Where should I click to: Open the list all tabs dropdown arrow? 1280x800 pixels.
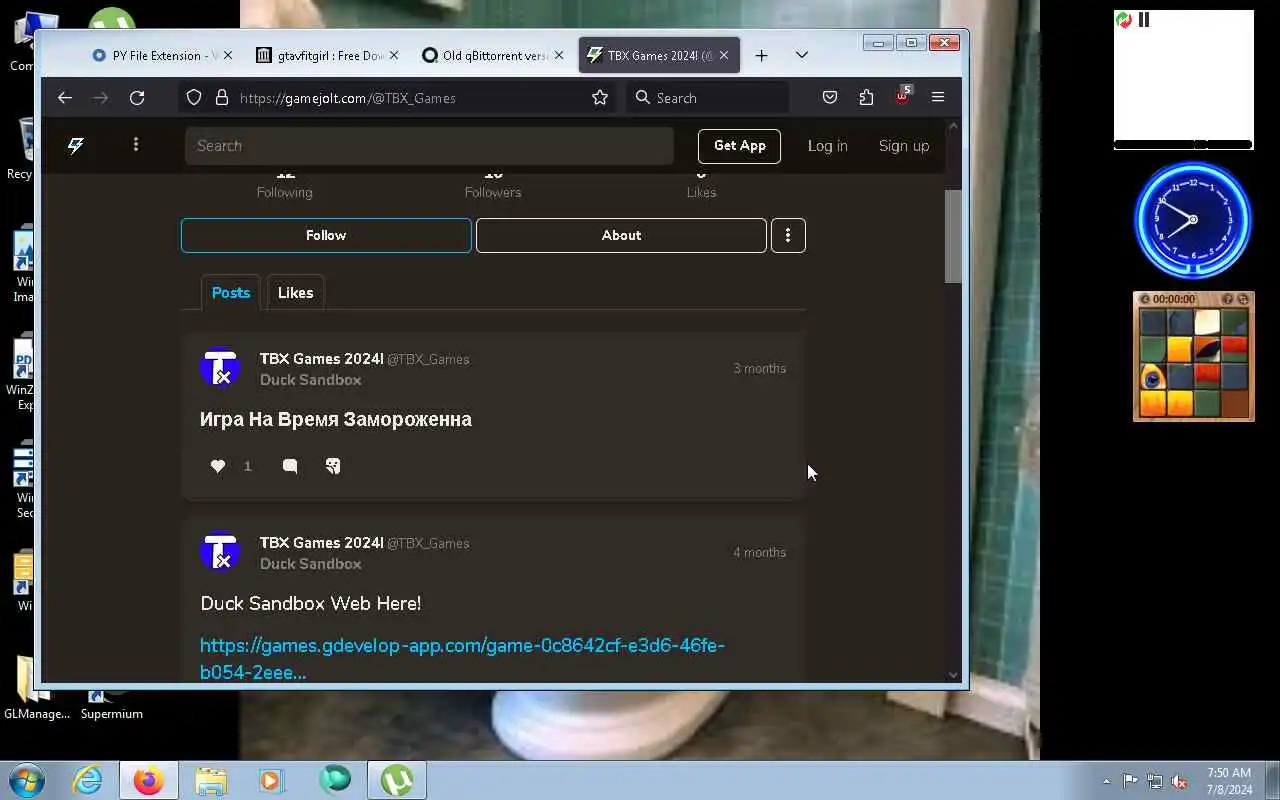(x=801, y=56)
